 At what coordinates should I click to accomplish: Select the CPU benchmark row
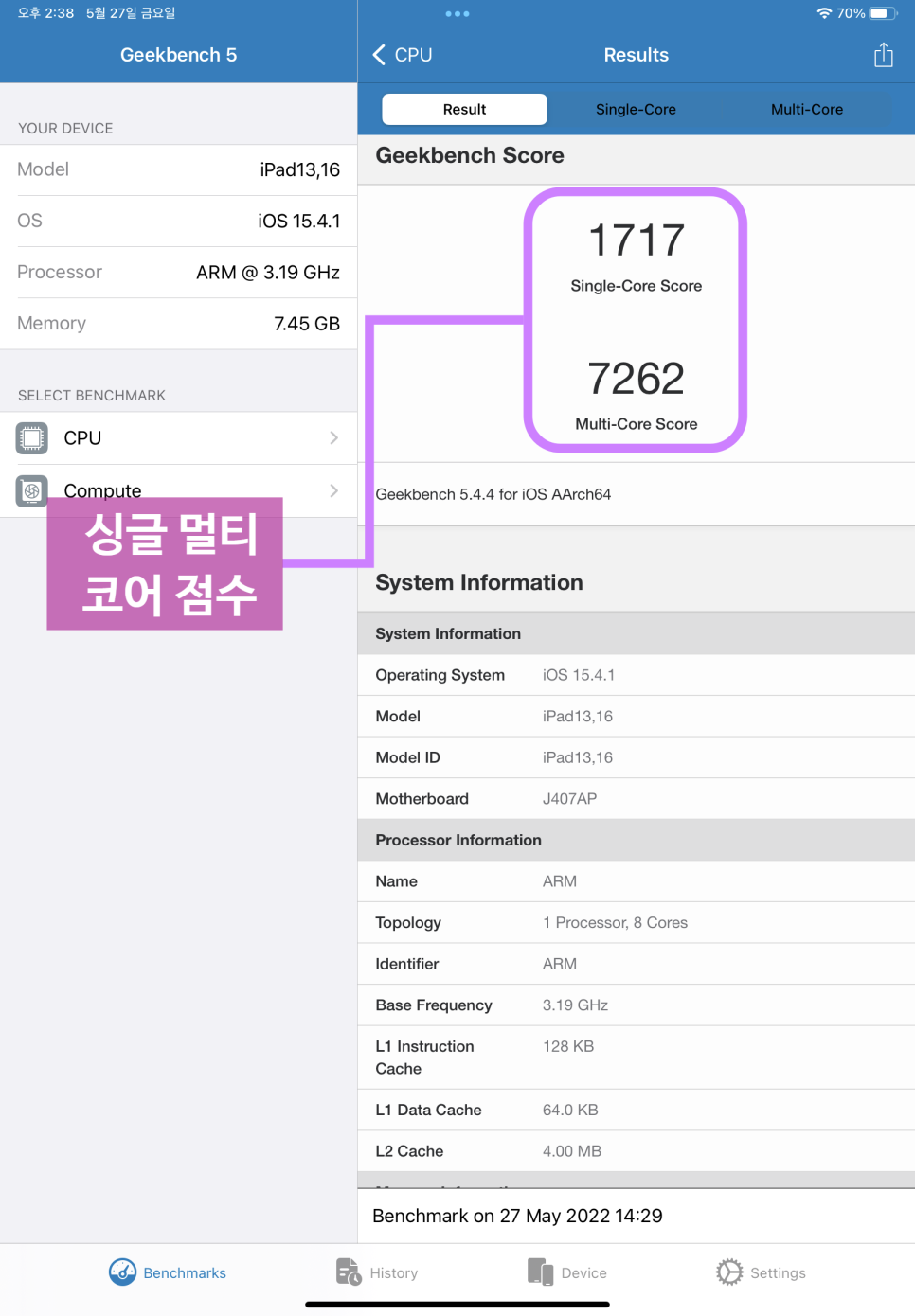tap(178, 438)
